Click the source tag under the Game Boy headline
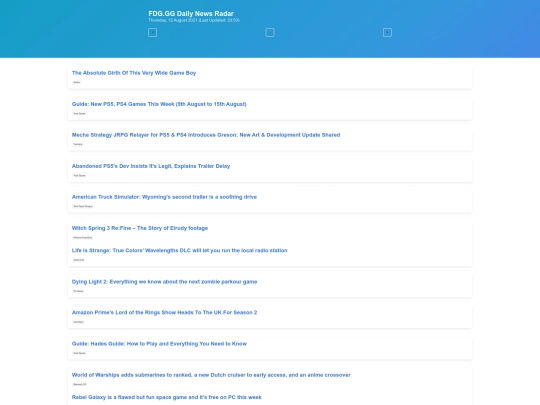The width and height of the screenshot is (540, 405). pyautogui.click(x=77, y=82)
